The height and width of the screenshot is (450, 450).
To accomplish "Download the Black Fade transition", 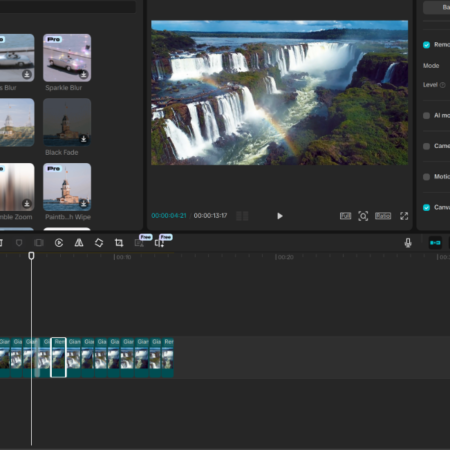I will tap(84, 139).
